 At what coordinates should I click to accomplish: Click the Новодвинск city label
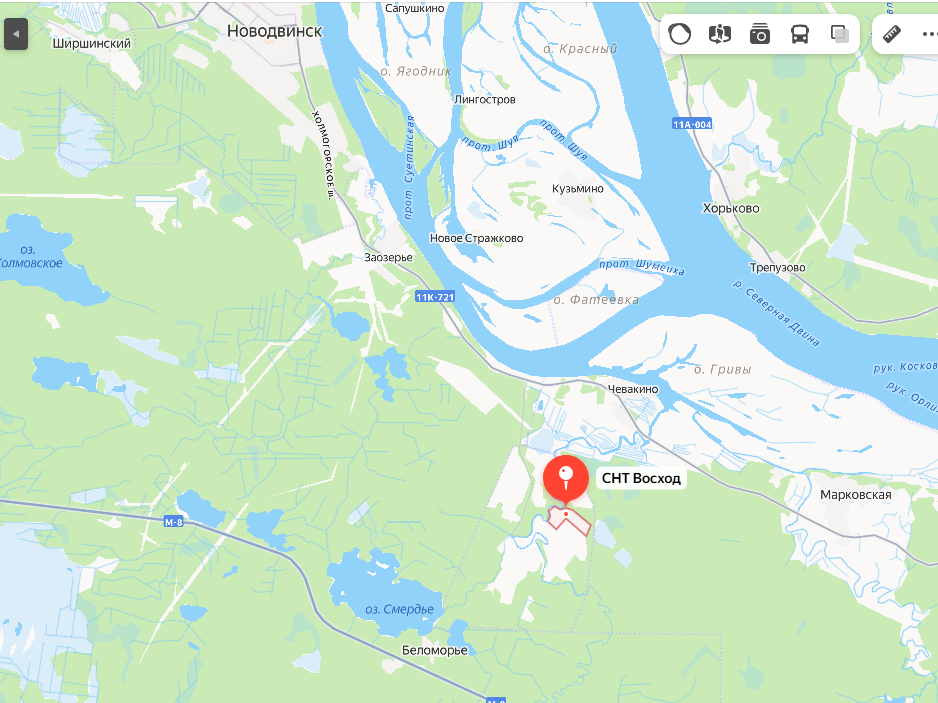(274, 31)
